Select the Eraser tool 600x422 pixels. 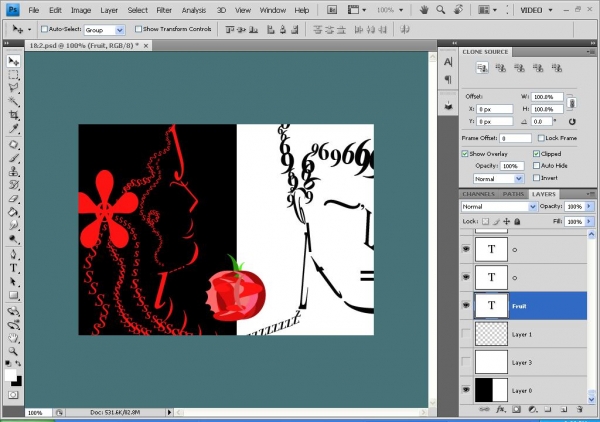(13, 198)
